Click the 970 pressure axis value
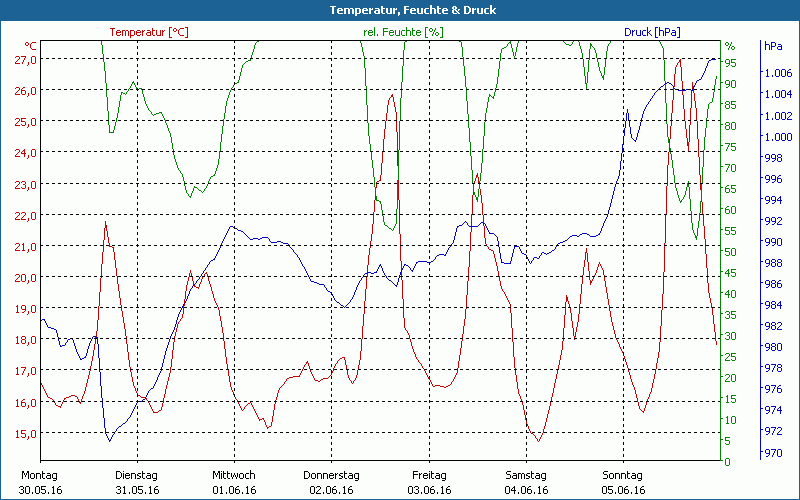Image resolution: width=800 pixels, height=500 pixels. [x=773, y=453]
